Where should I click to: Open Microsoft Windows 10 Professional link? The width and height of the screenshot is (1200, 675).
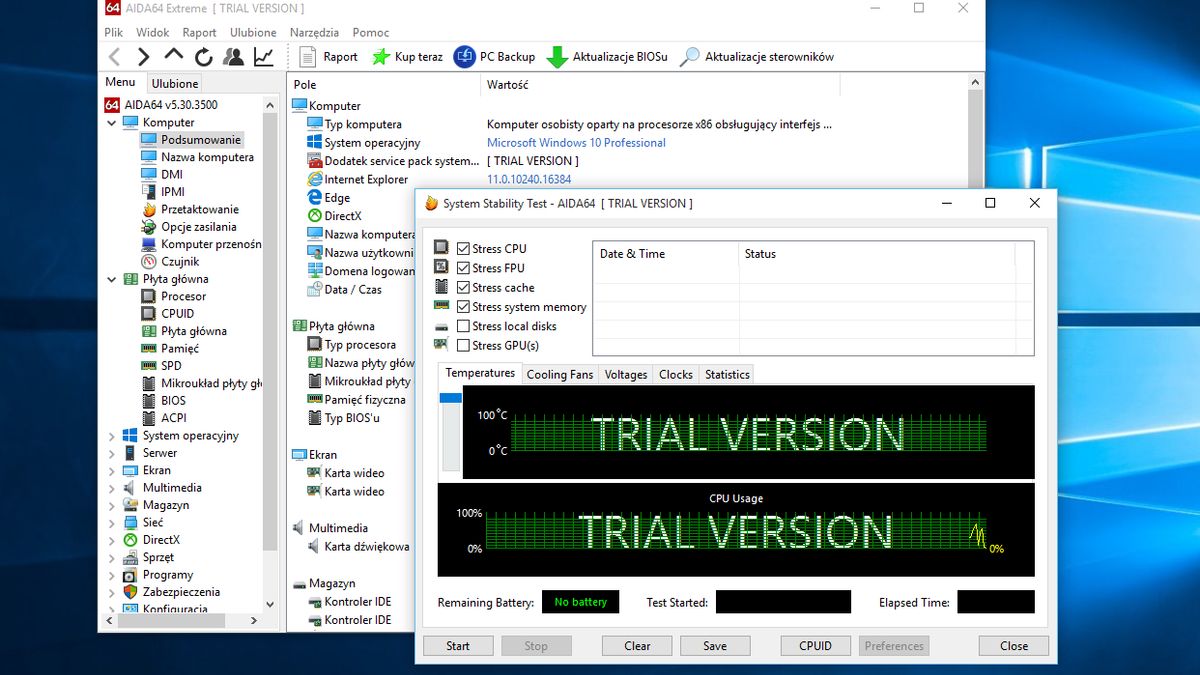(x=576, y=143)
